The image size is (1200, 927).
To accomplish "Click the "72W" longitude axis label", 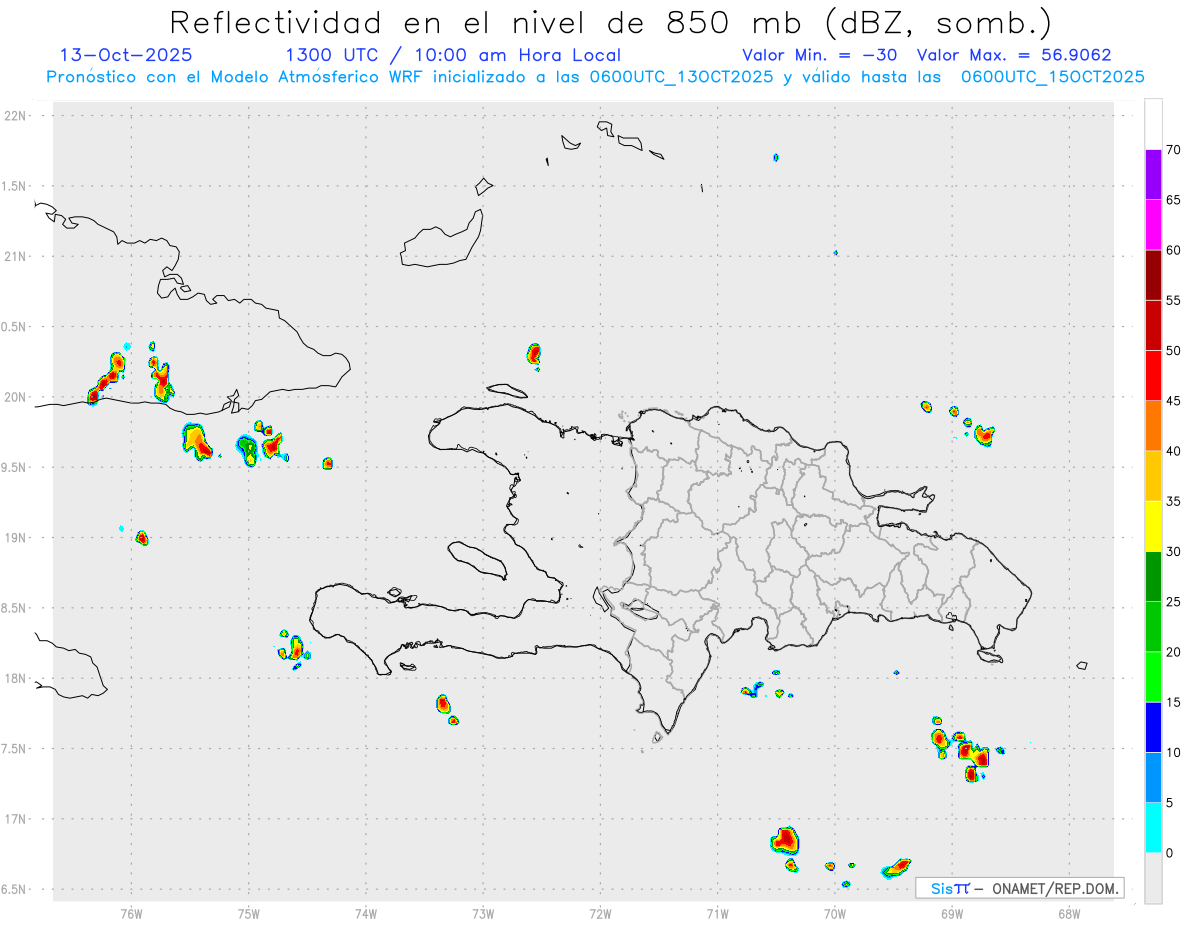I will pos(600,913).
